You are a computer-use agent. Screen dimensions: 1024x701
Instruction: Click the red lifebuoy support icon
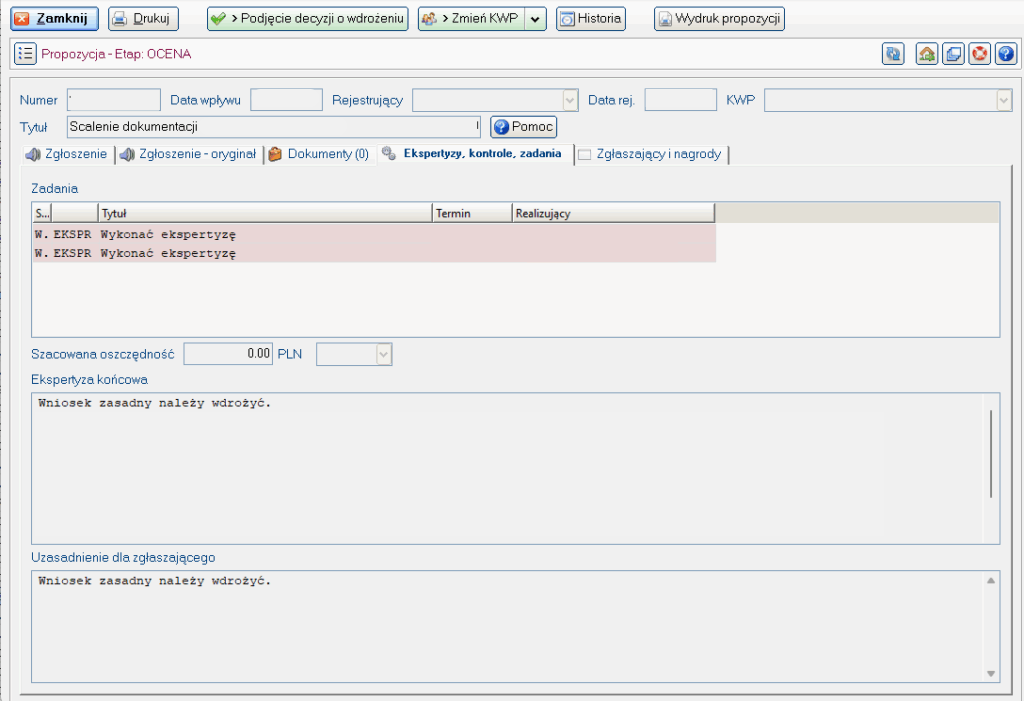pos(980,54)
